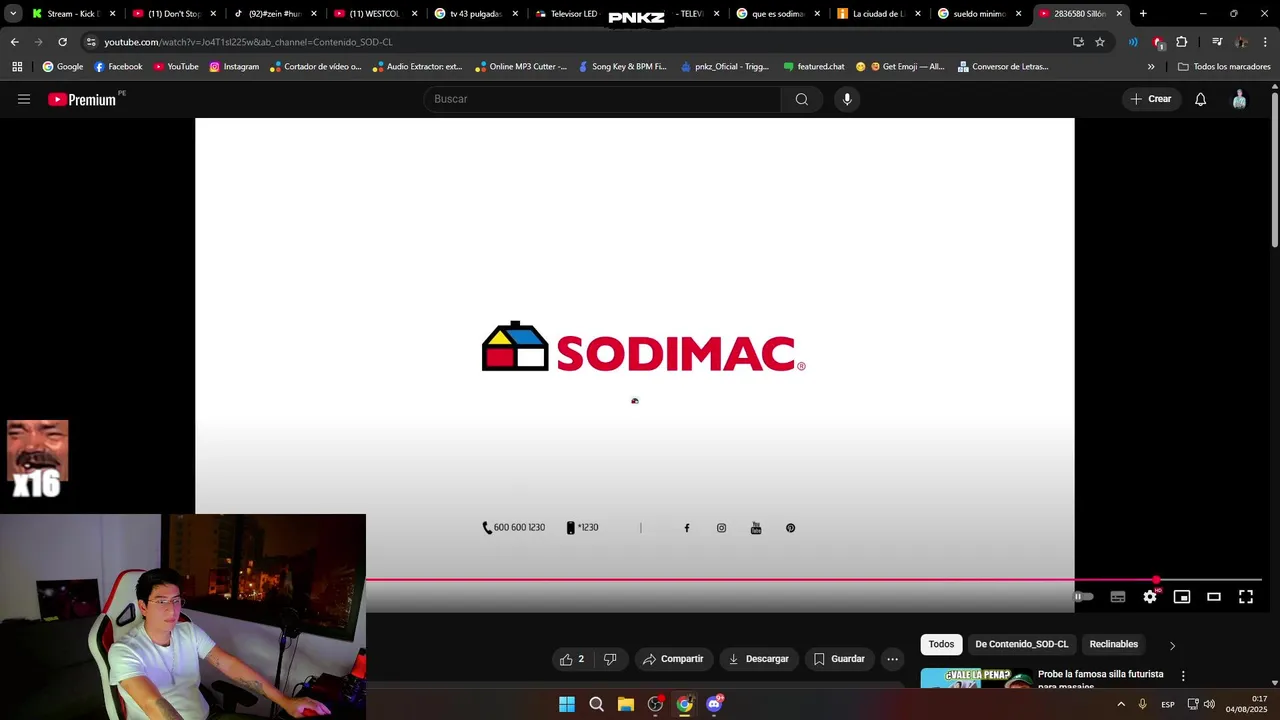
Task: Open the Instagram bookmark
Action: pos(234,67)
